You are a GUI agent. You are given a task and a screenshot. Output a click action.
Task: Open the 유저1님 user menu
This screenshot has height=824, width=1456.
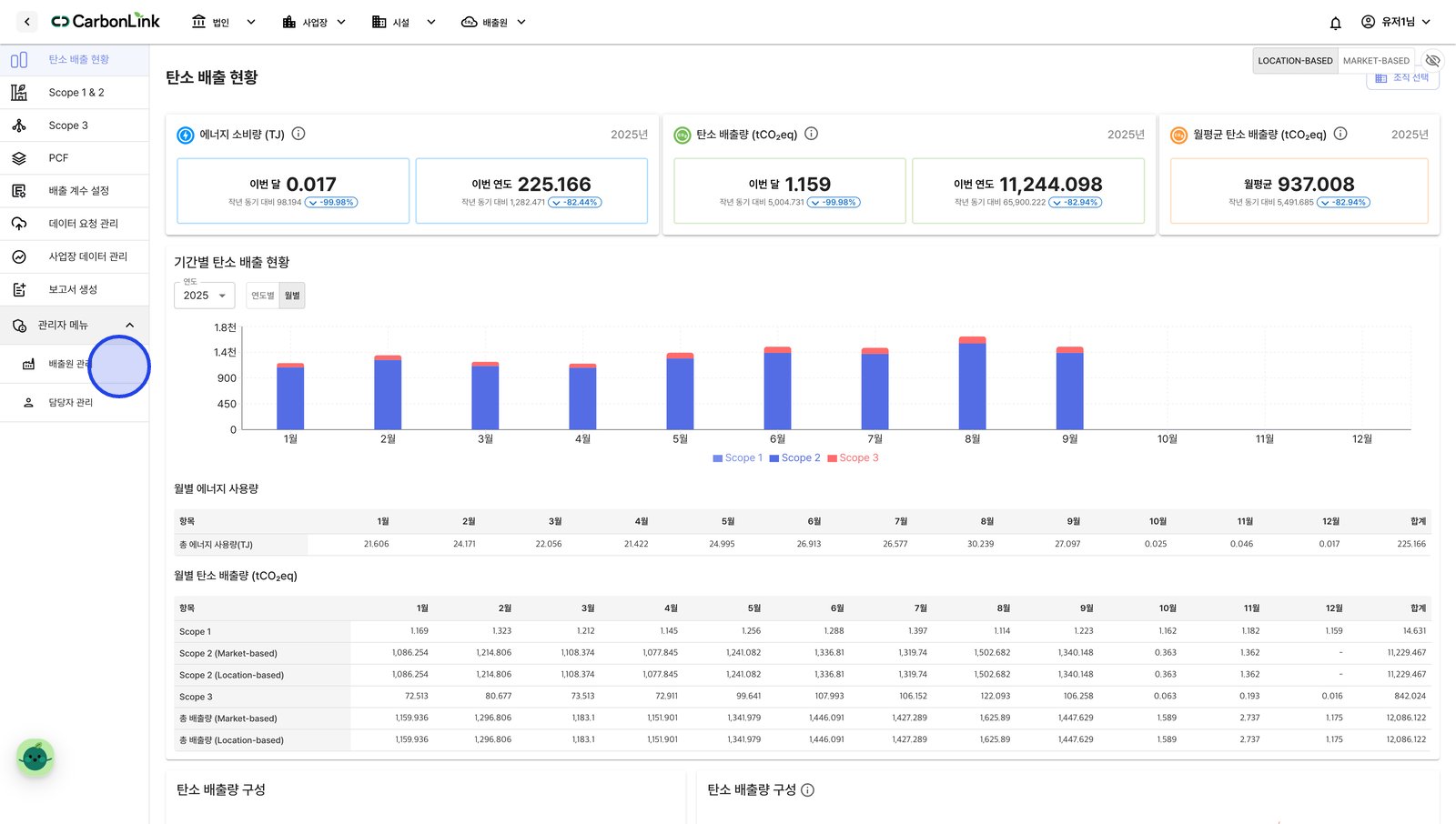click(x=1396, y=22)
